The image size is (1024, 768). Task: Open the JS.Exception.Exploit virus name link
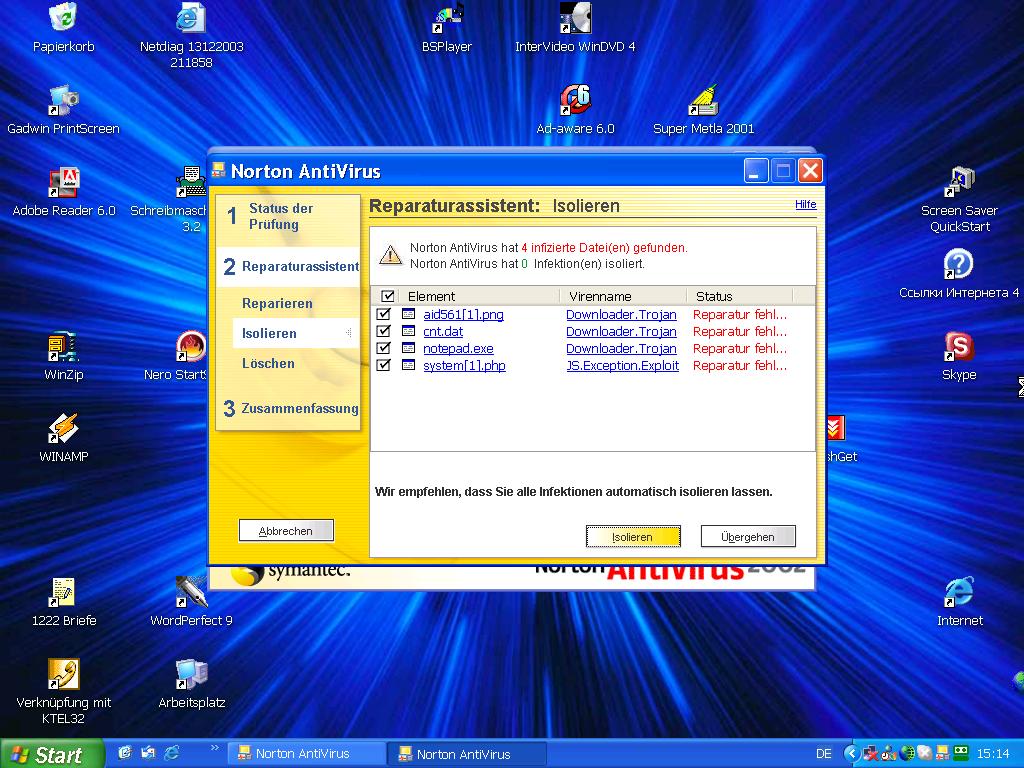622,366
